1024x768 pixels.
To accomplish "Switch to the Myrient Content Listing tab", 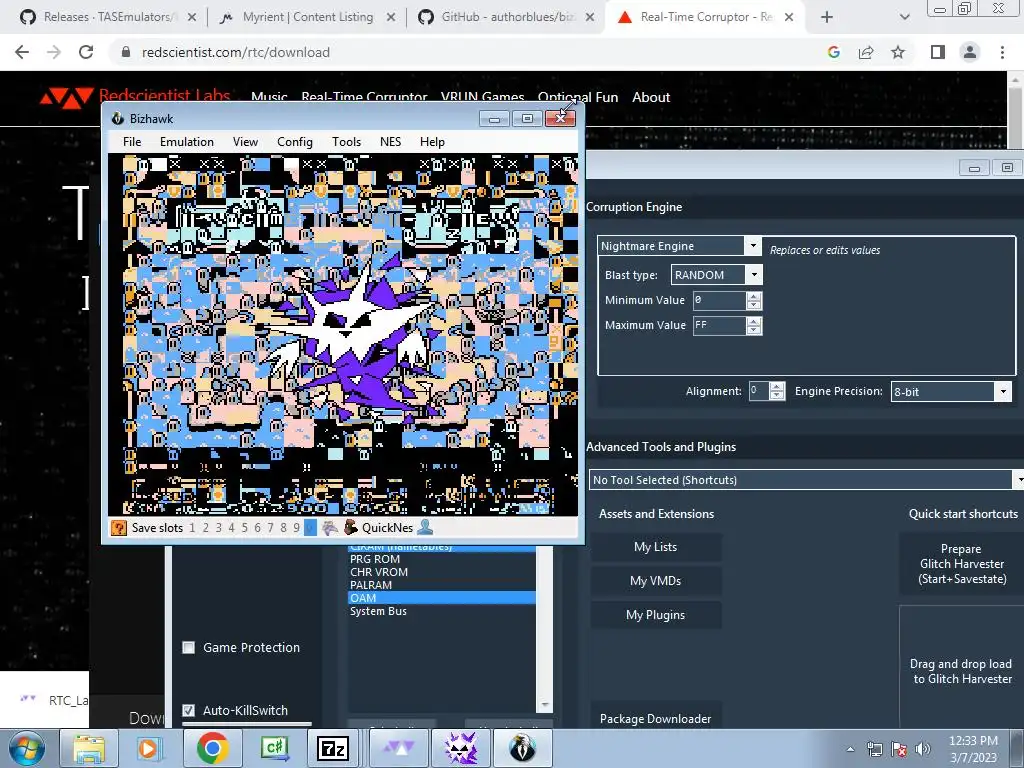I will click(308, 17).
